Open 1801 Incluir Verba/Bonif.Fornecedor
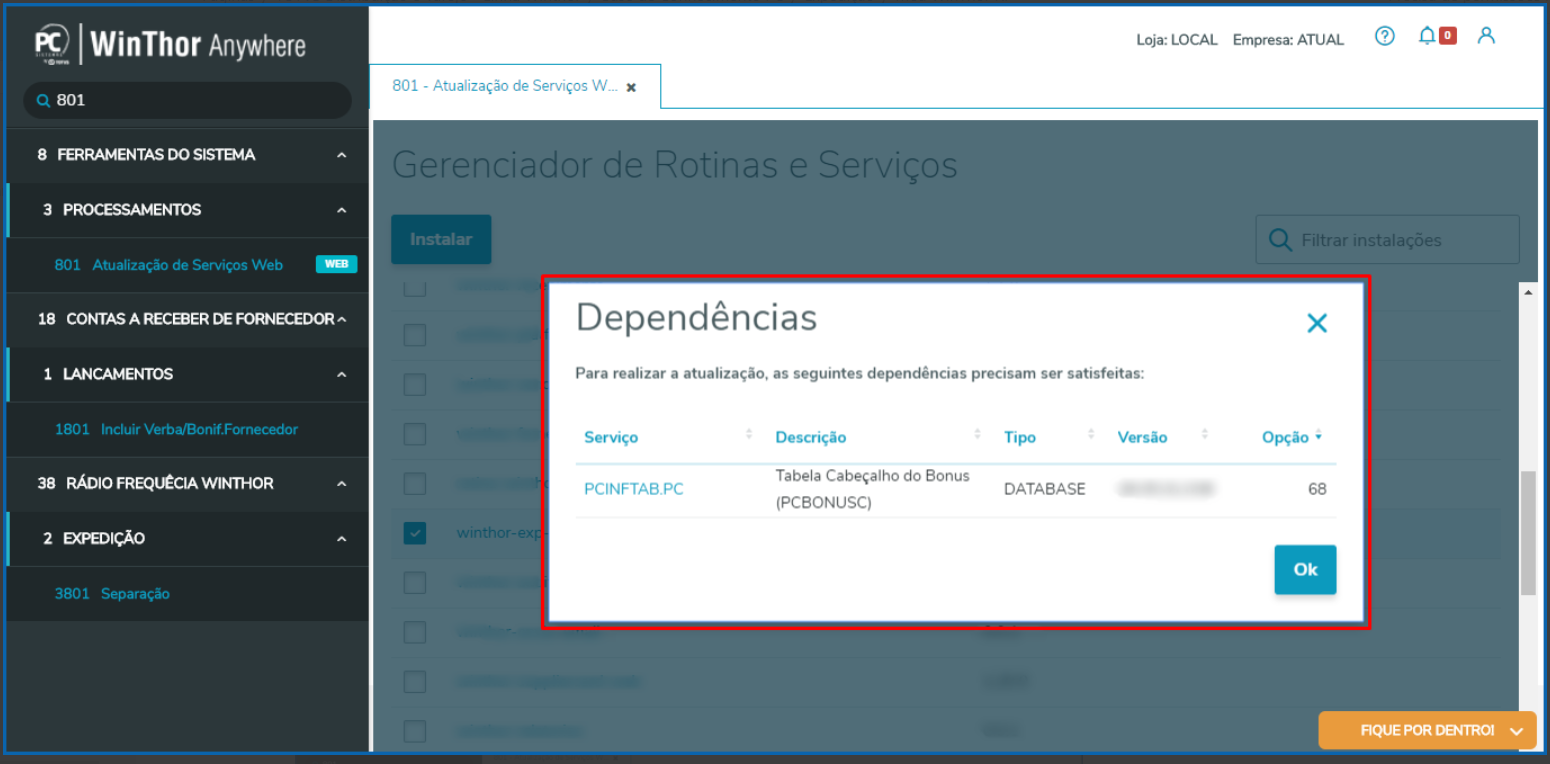The image size is (1550, 764). point(176,429)
